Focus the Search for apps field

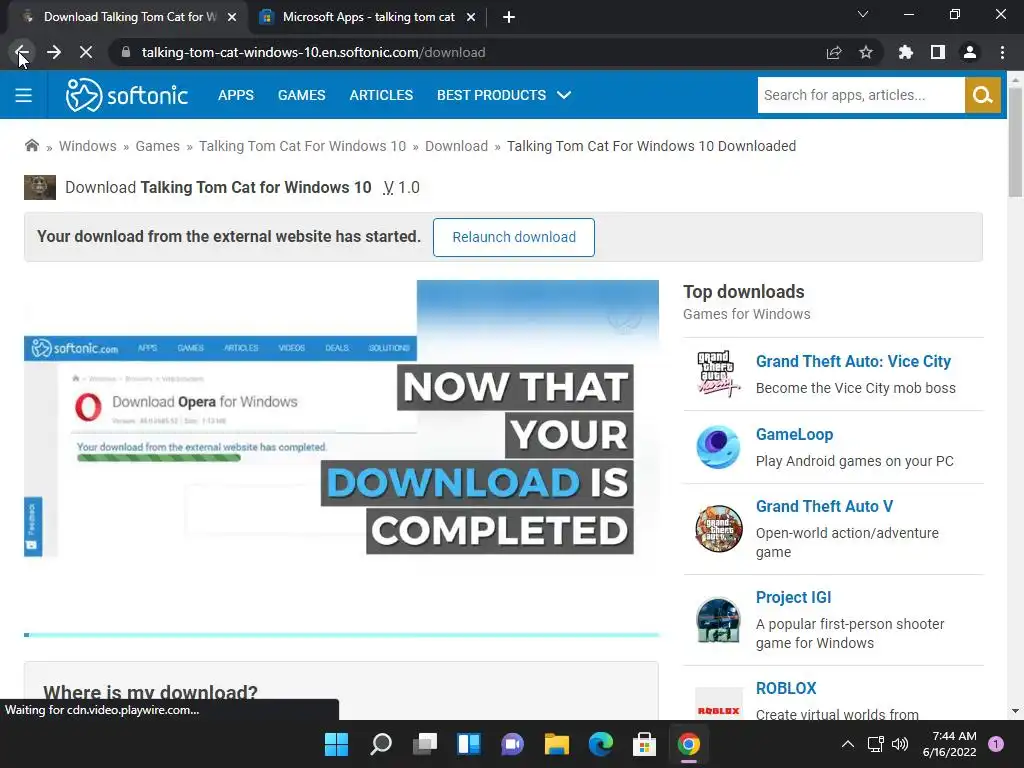tap(861, 95)
